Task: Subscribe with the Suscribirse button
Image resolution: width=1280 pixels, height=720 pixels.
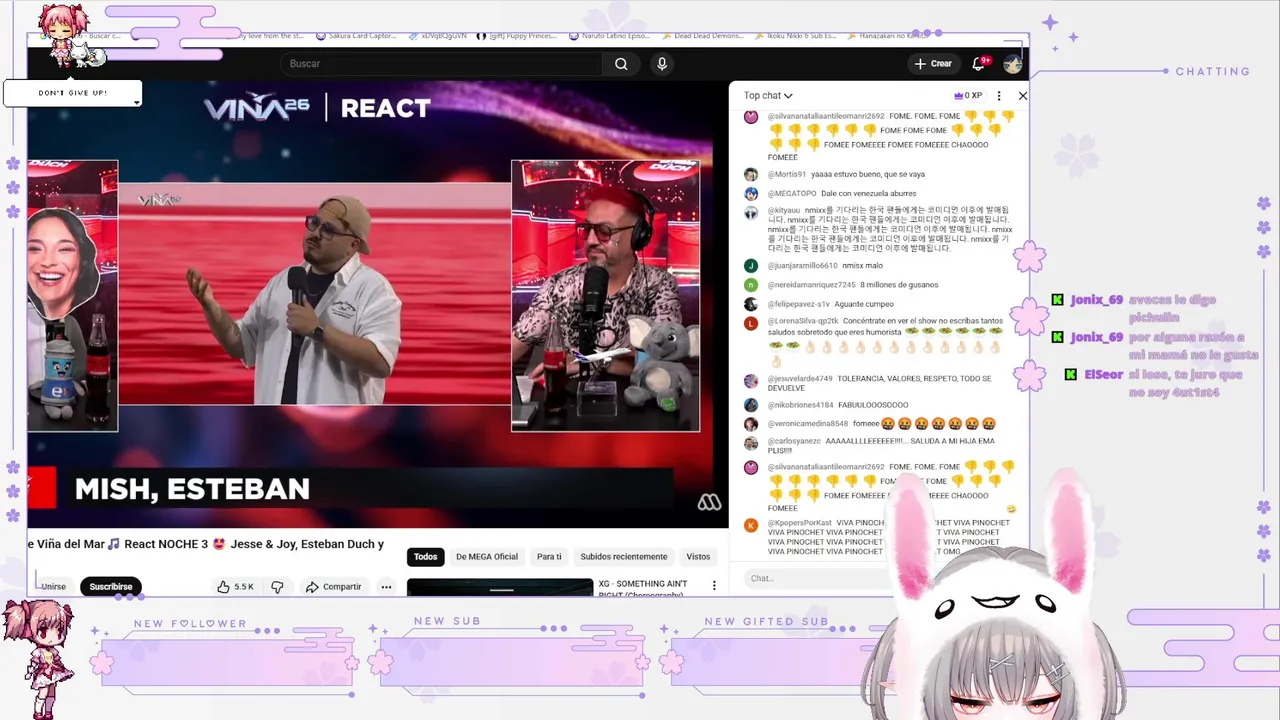Action: point(111,587)
